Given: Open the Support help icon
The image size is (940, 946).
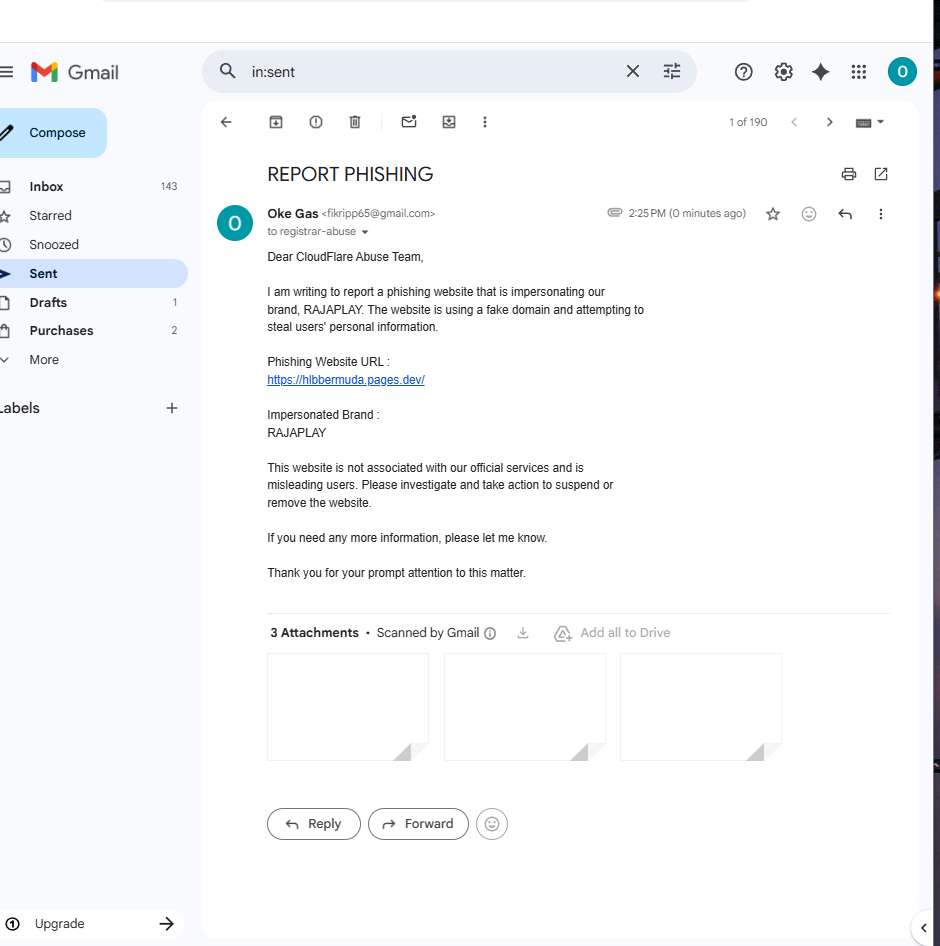Looking at the screenshot, I should click(x=743, y=72).
